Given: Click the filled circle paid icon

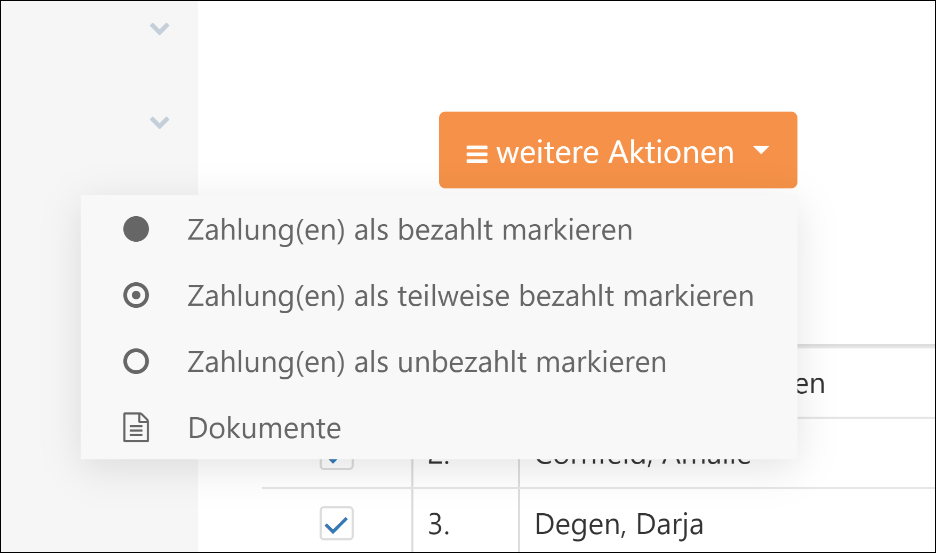Looking at the screenshot, I should point(136,229).
